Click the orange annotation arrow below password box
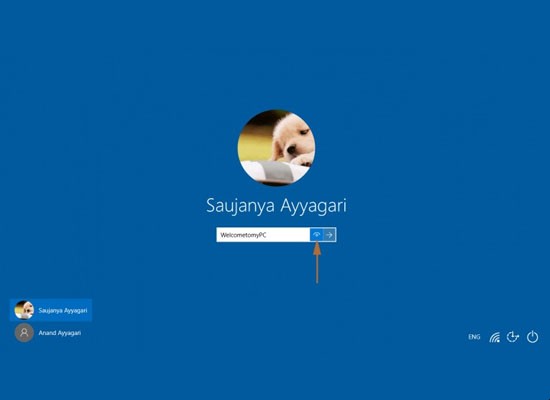Viewport: 550px width, 400px height. [317, 262]
